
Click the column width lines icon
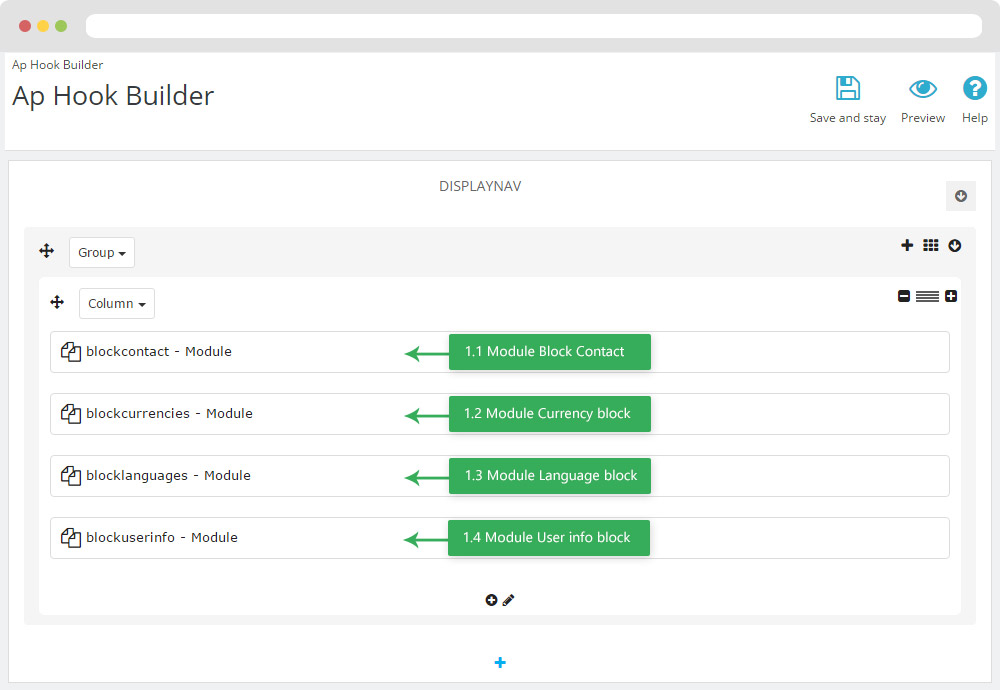point(927,296)
